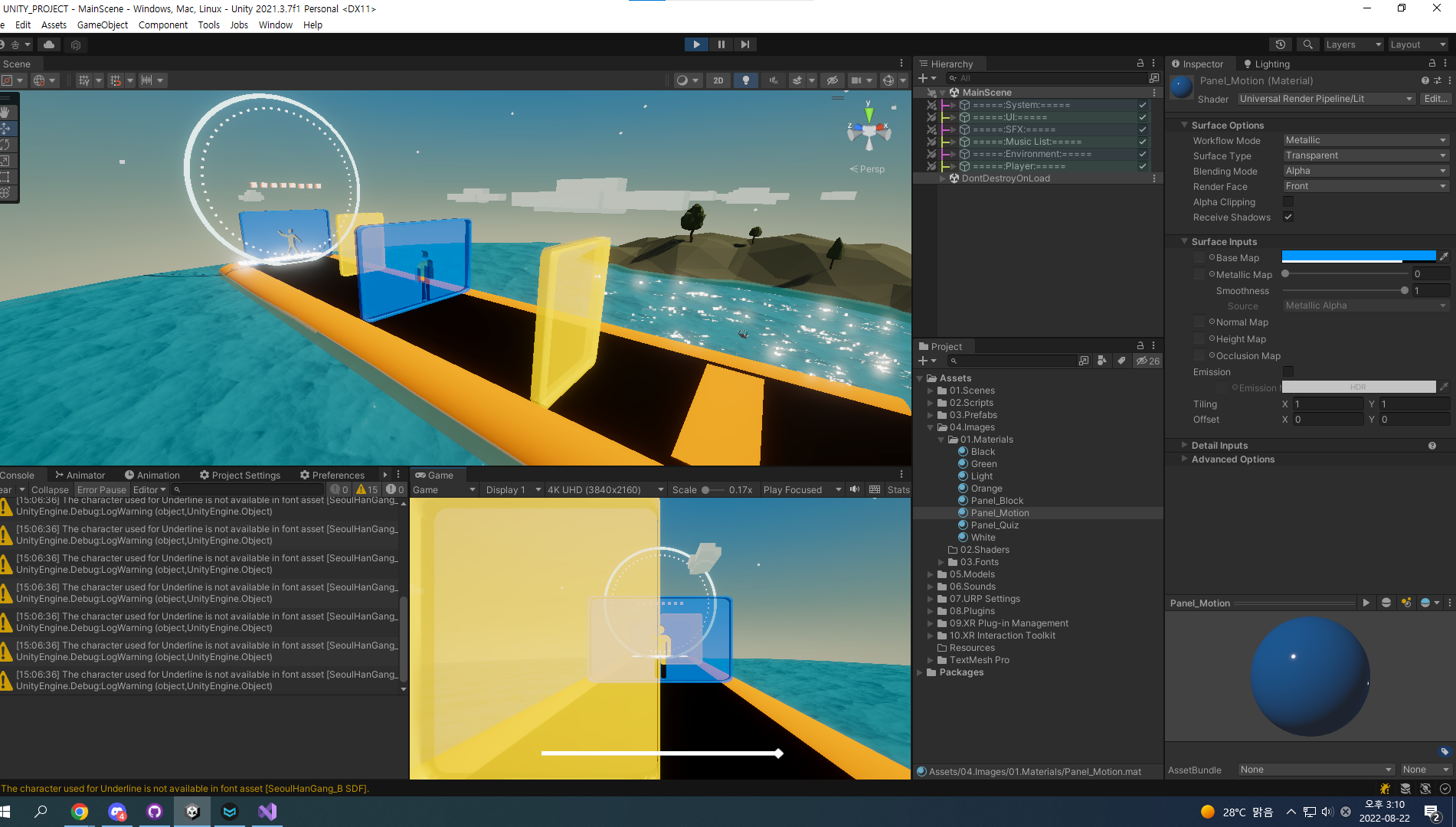
Task: Open the GameObject menu
Action: 103,25
